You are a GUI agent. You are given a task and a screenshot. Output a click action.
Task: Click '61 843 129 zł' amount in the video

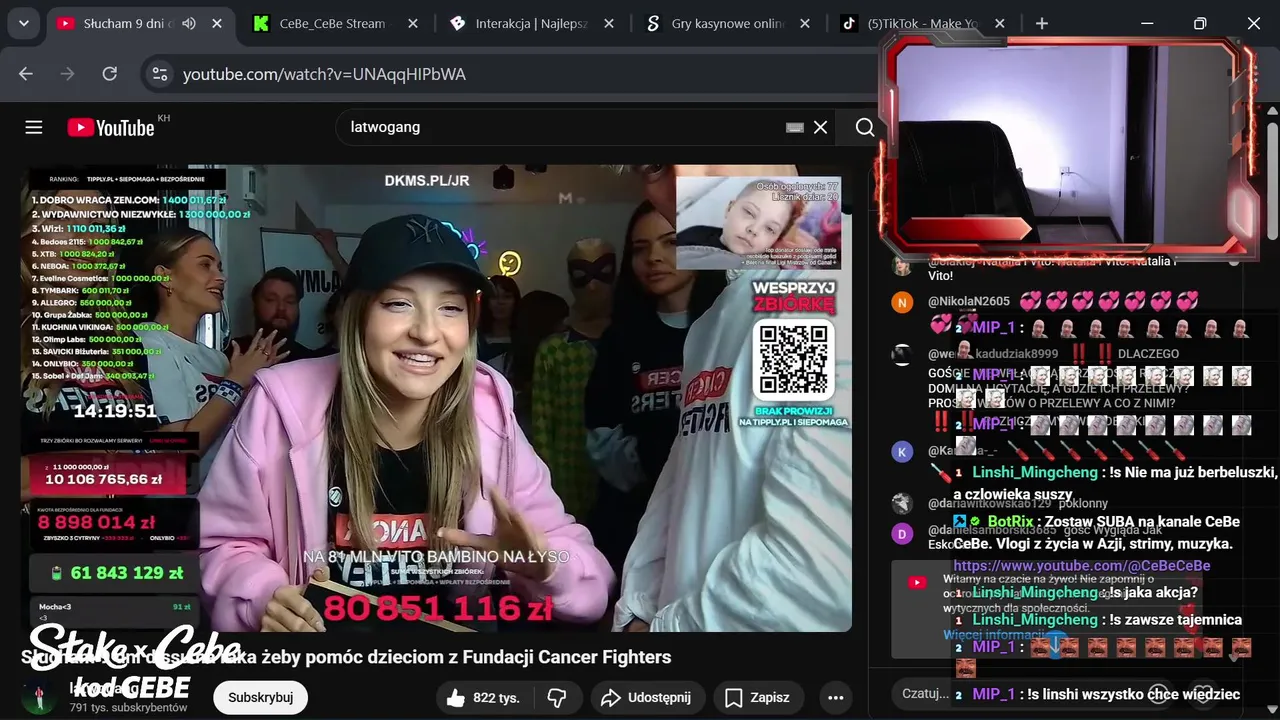[127, 573]
